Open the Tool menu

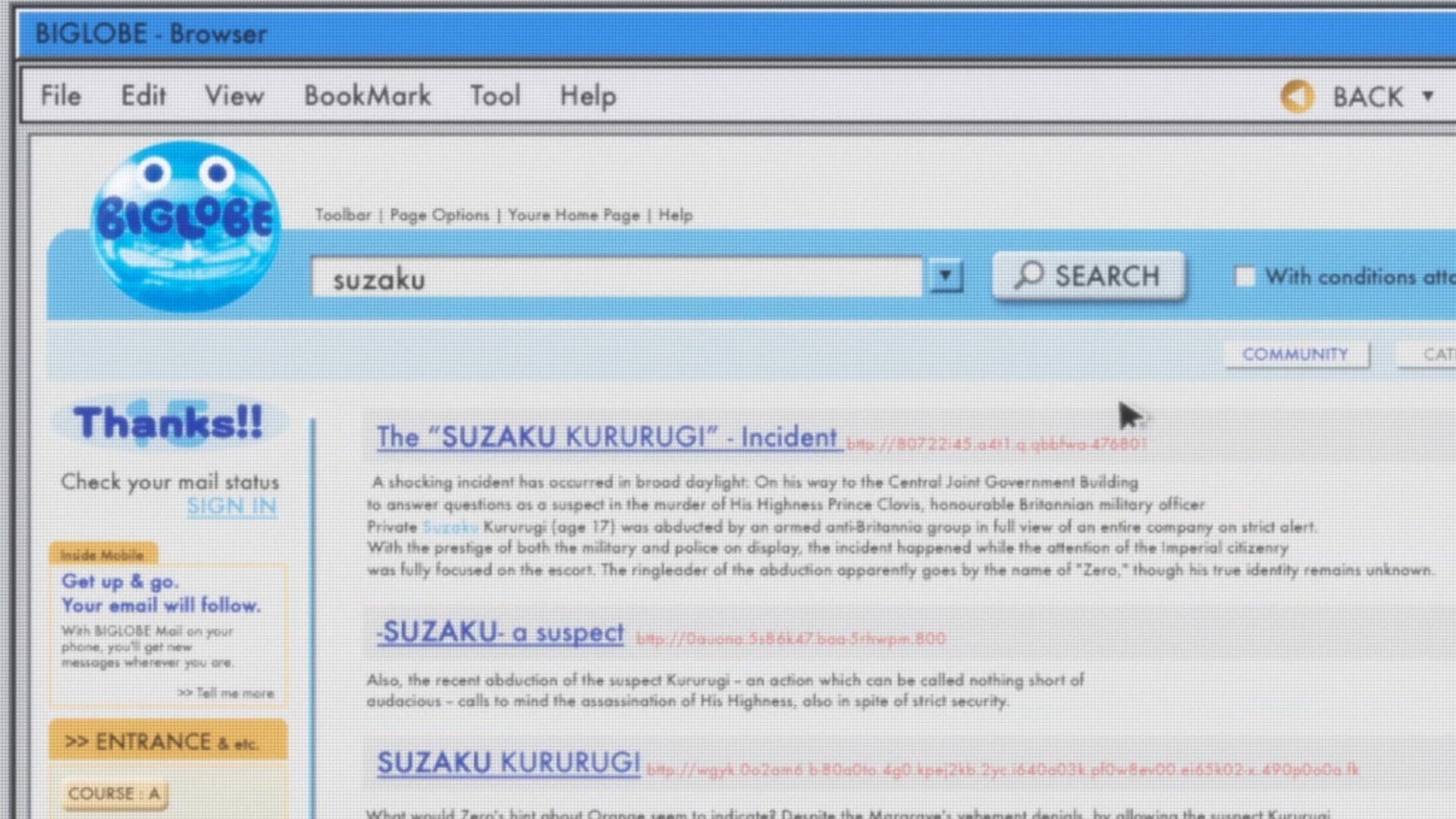tap(495, 96)
